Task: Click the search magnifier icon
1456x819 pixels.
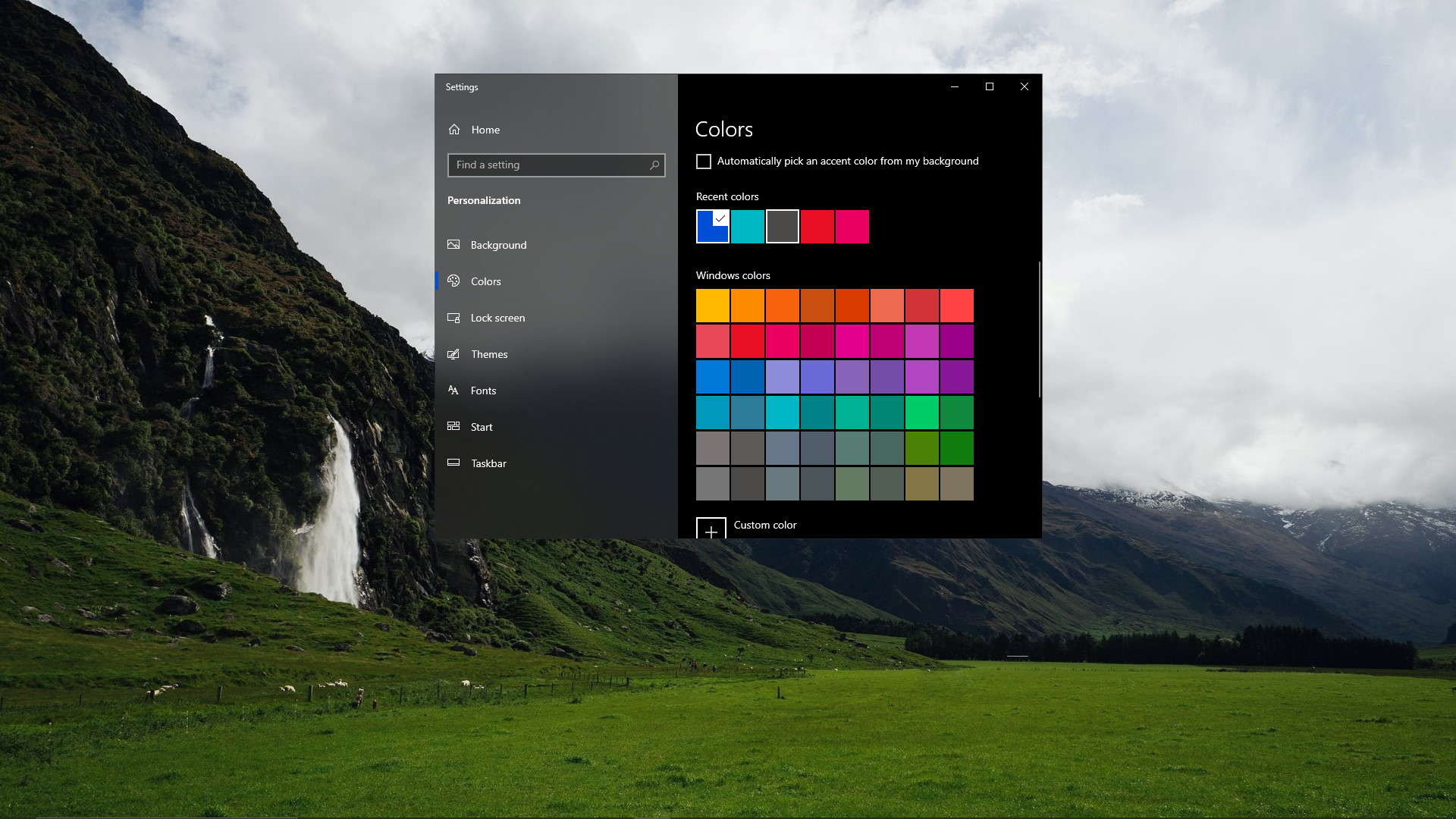Action: [654, 165]
